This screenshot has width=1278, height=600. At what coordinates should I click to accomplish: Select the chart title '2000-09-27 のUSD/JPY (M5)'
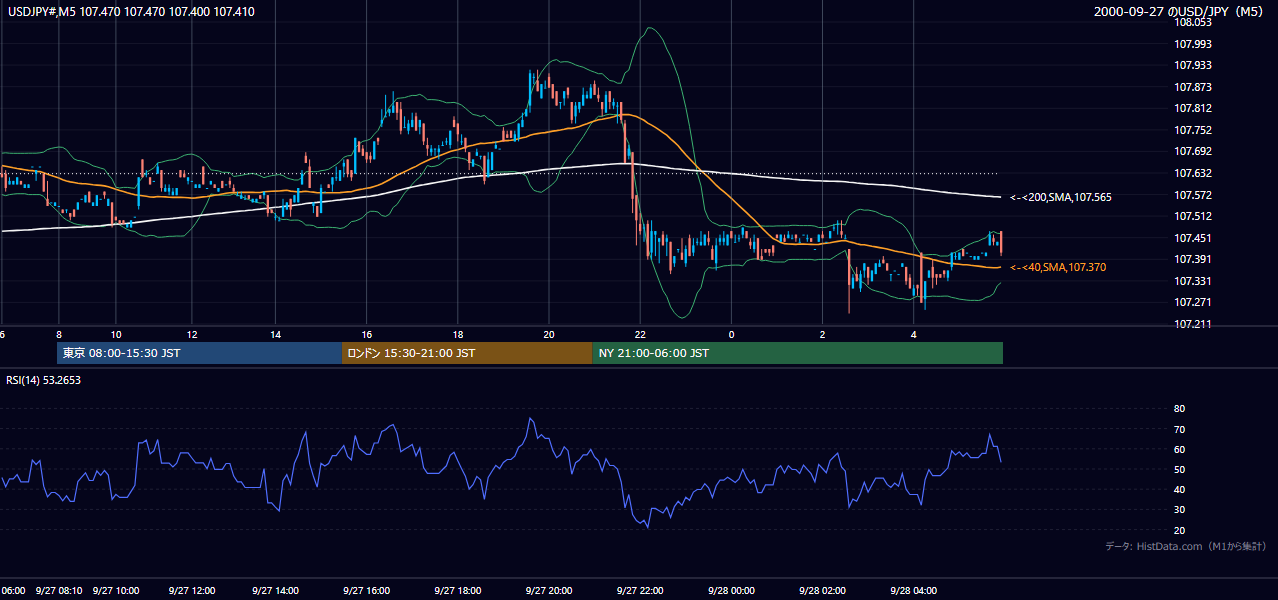point(1180,11)
